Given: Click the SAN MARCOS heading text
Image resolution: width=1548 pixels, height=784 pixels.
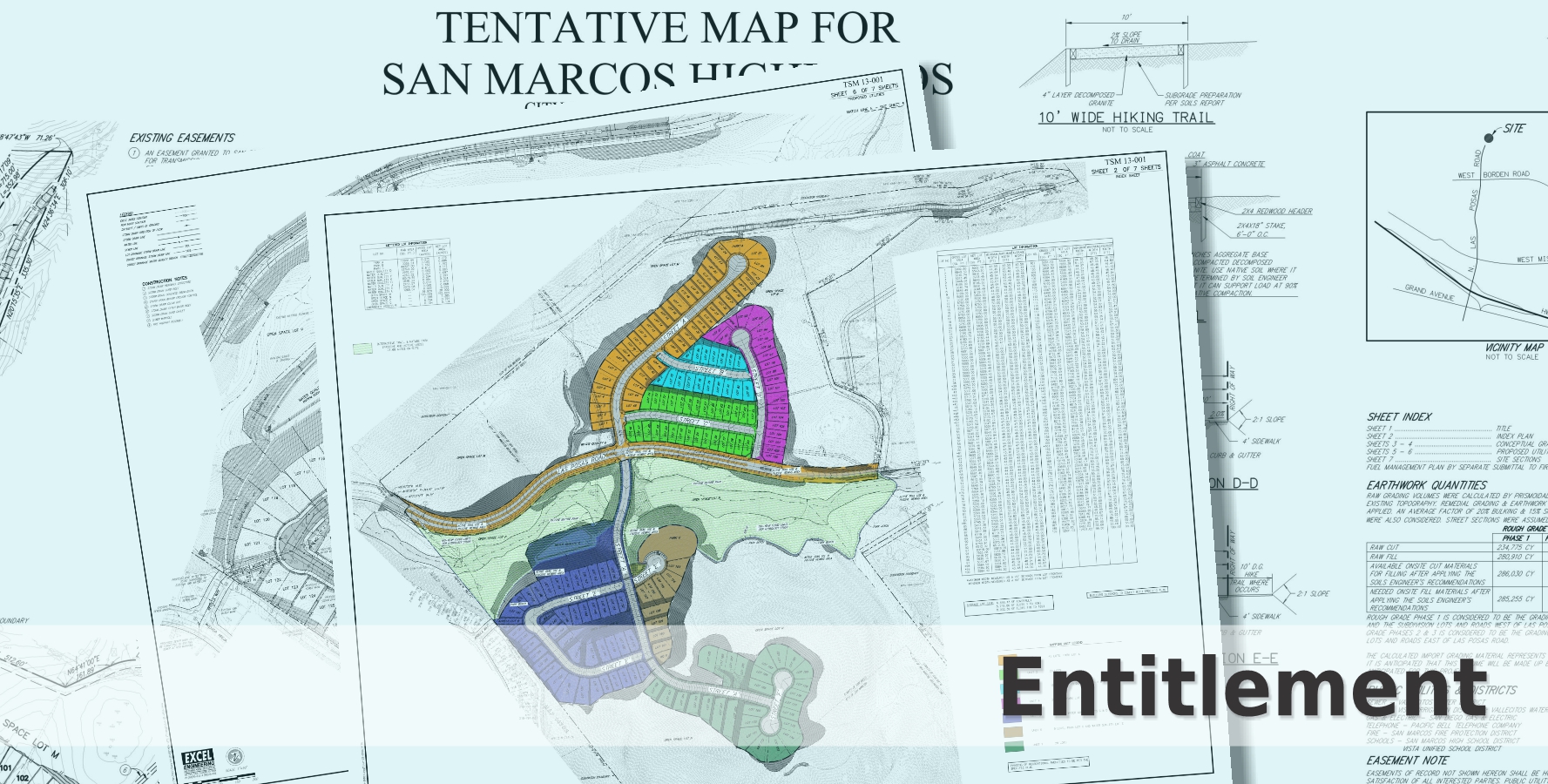Looking at the screenshot, I should coord(528,79).
